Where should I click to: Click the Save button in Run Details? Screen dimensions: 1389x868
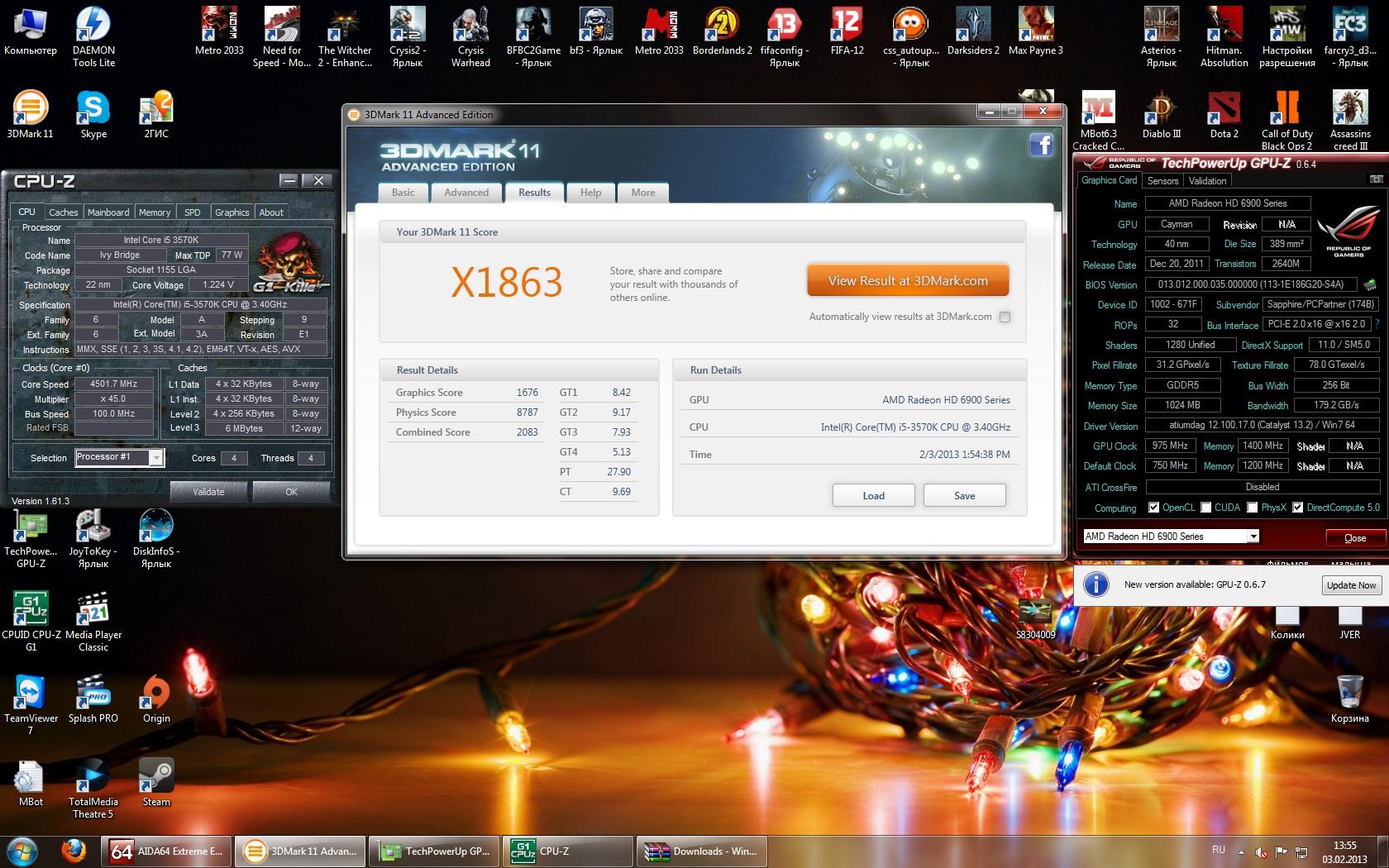pos(964,495)
